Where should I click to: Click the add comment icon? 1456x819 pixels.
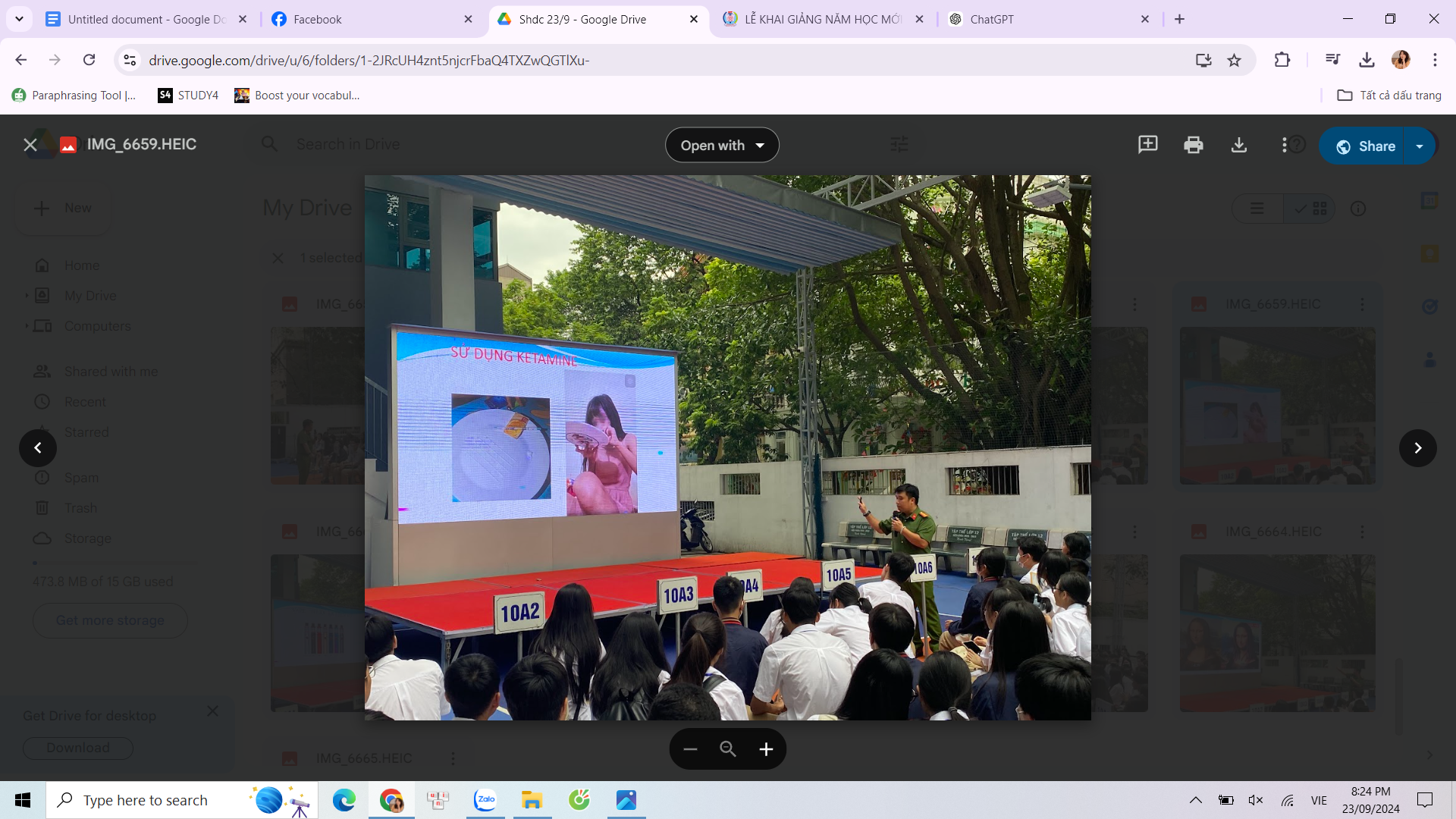(x=1147, y=145)
